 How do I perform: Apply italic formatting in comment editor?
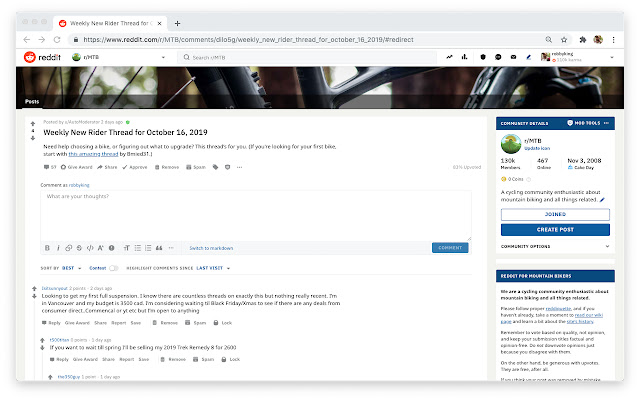click(x=58, y=248)
